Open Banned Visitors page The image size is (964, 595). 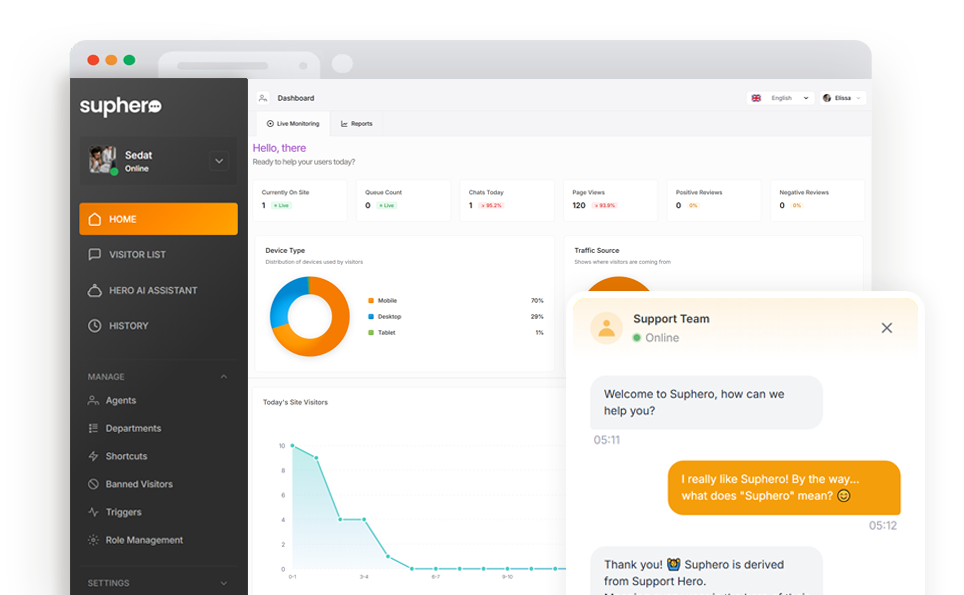[139, 484]
